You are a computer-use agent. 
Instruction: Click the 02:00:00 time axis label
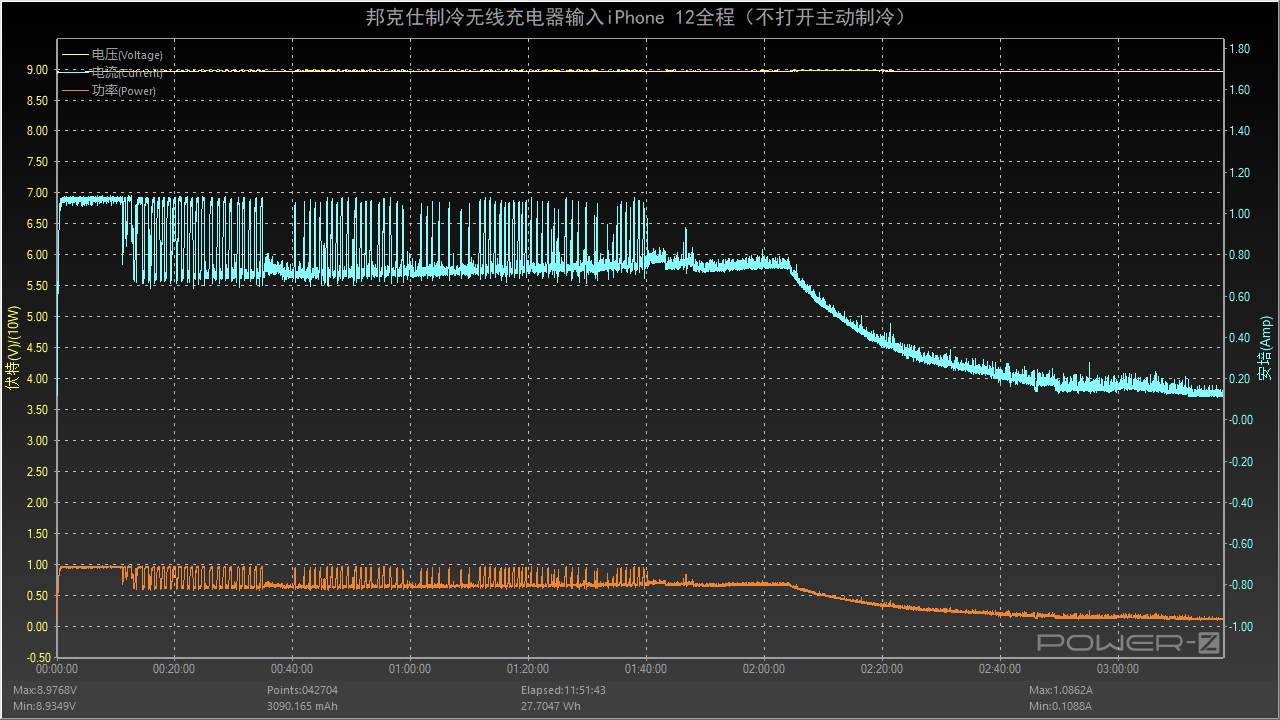point(764,669)
